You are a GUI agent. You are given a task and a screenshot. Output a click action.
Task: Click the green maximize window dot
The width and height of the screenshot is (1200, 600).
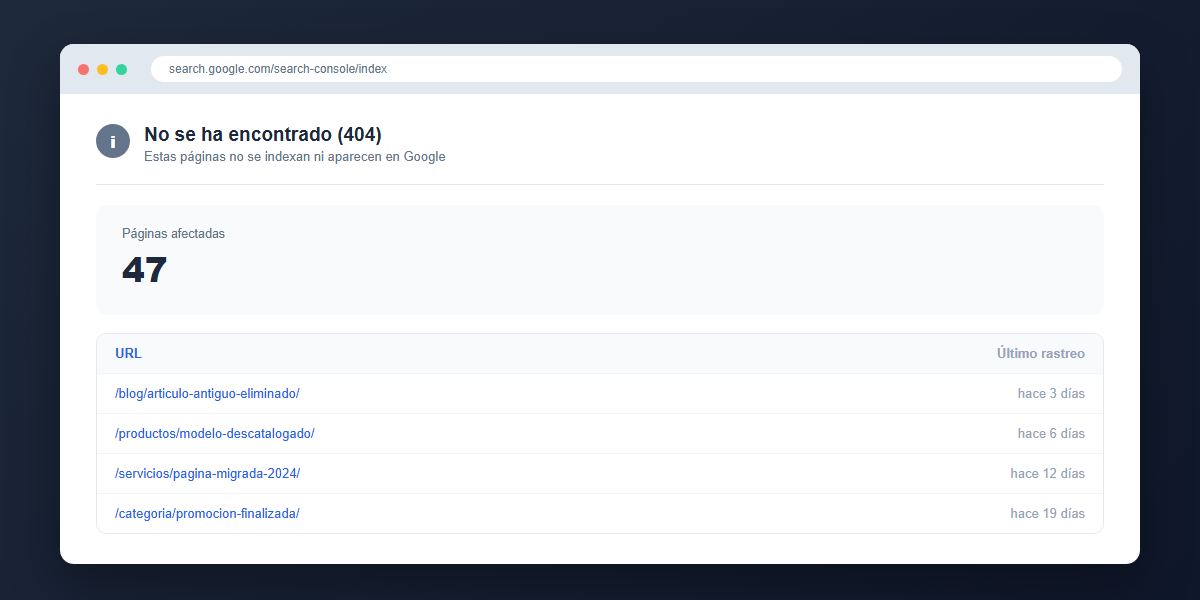[x=121, y=69]
